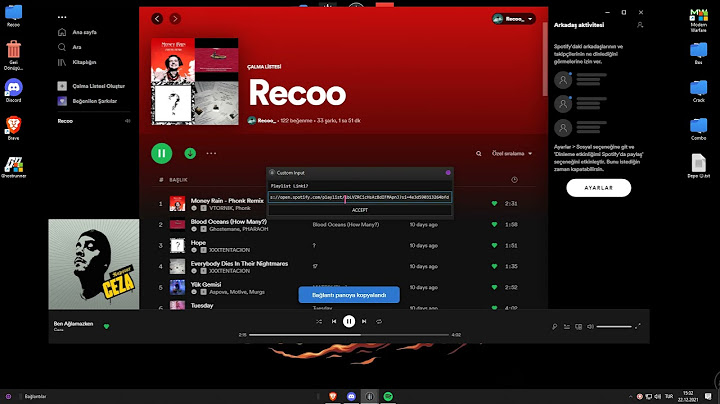
Task: Open the Crack folder on the desktop
Action: click(698, 91)
